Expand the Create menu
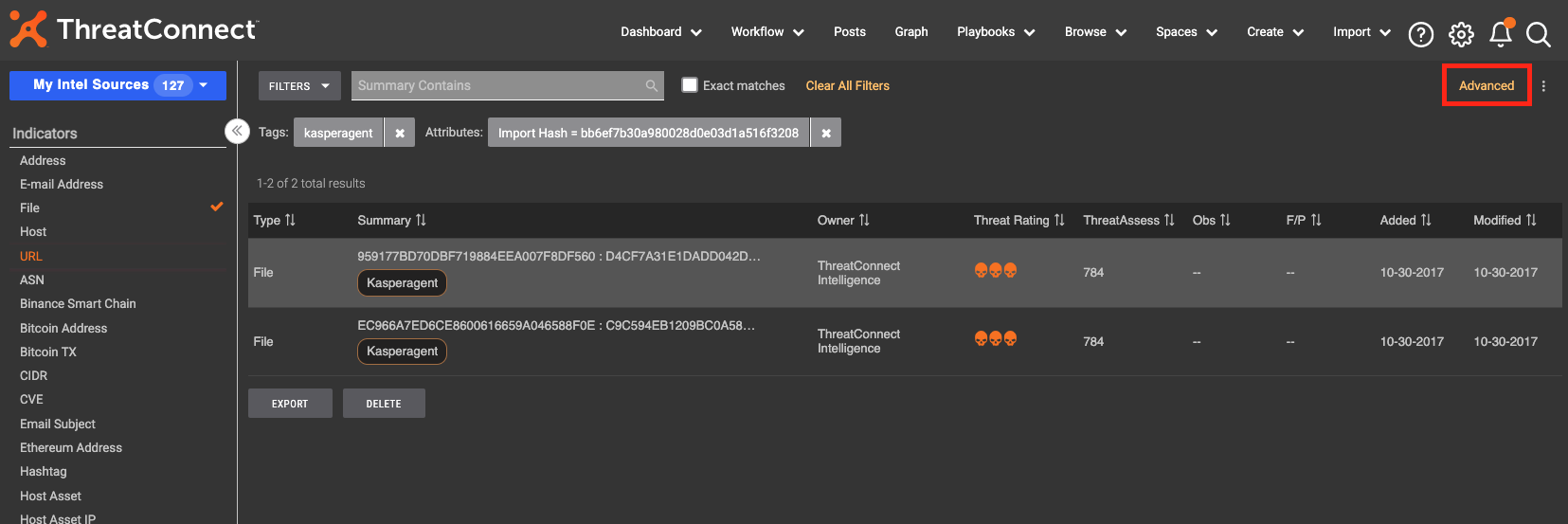The height and width of the screenshot is (524, 1568). coord(1275,31)
